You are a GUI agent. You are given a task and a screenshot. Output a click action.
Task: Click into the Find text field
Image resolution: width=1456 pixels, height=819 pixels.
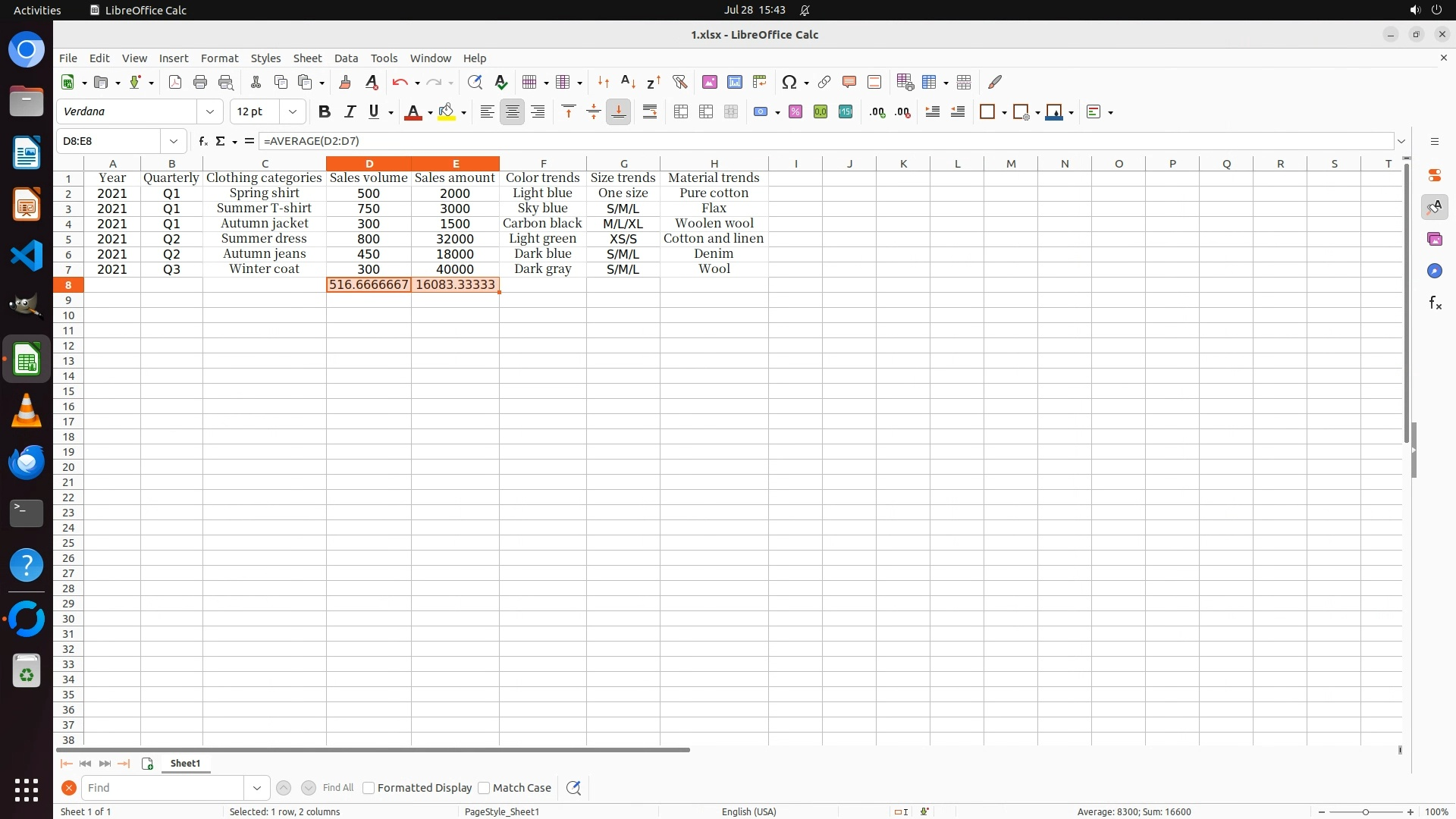tap(163, 788)
